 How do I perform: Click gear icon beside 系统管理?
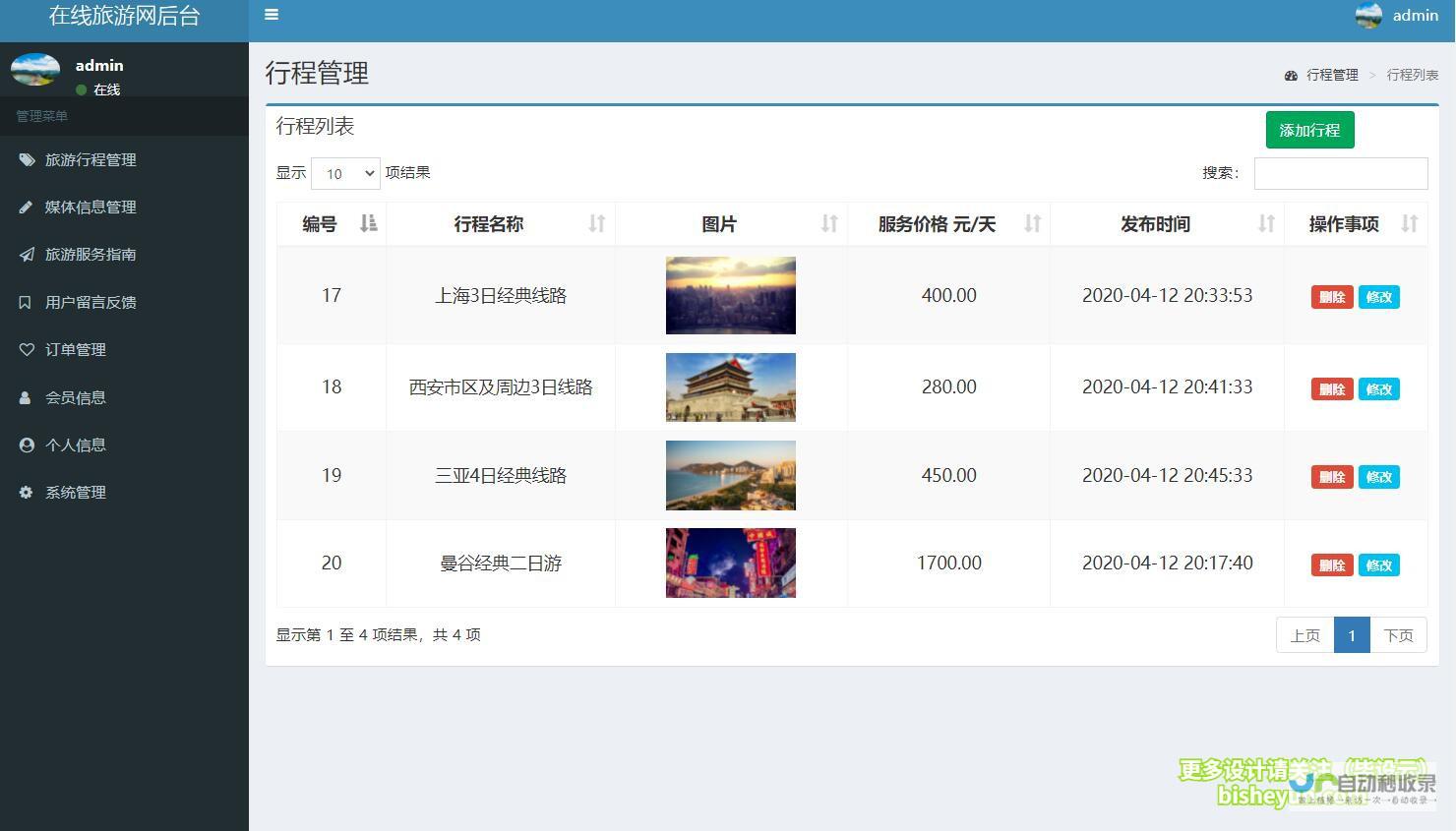(x=27, y=492)
